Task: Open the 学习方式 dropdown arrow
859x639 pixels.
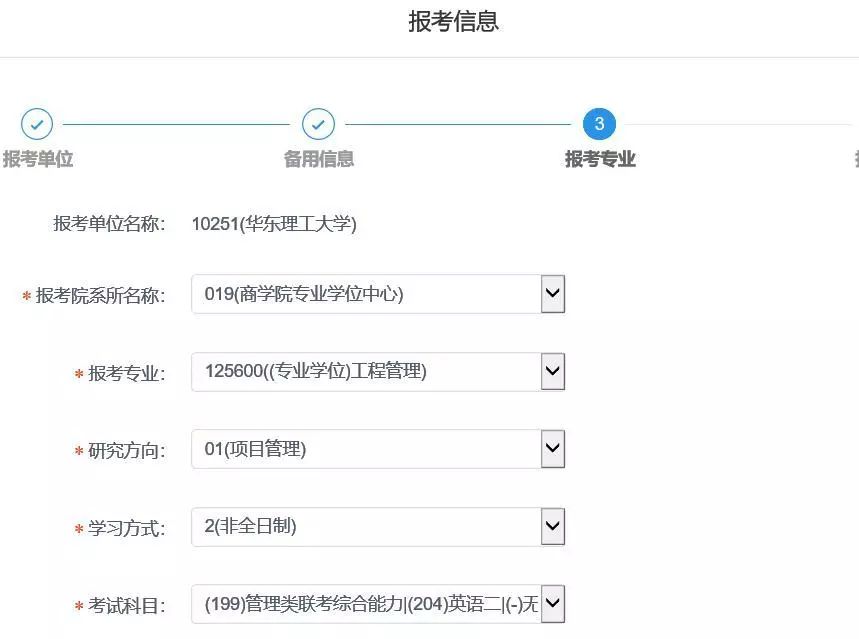Action: (x=552, y=526)
